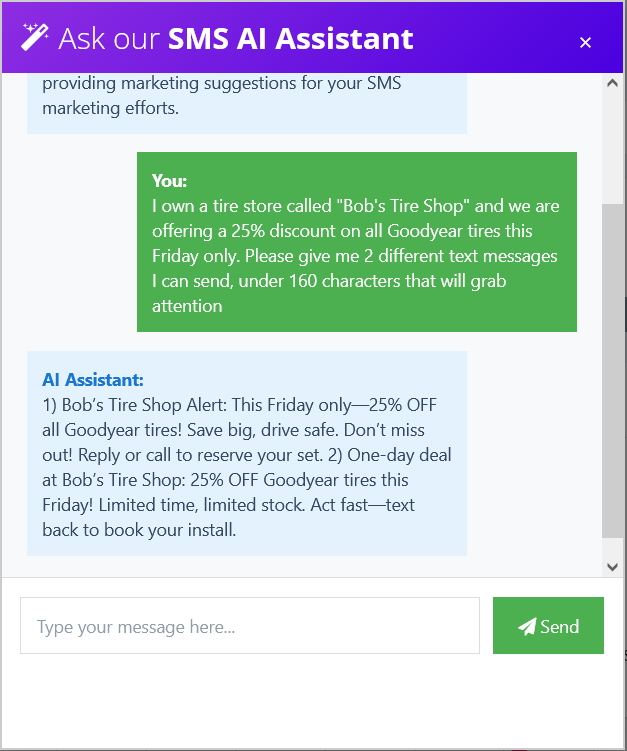
Task: Click the "You:" sender label
Action: [x=170, y=181]
